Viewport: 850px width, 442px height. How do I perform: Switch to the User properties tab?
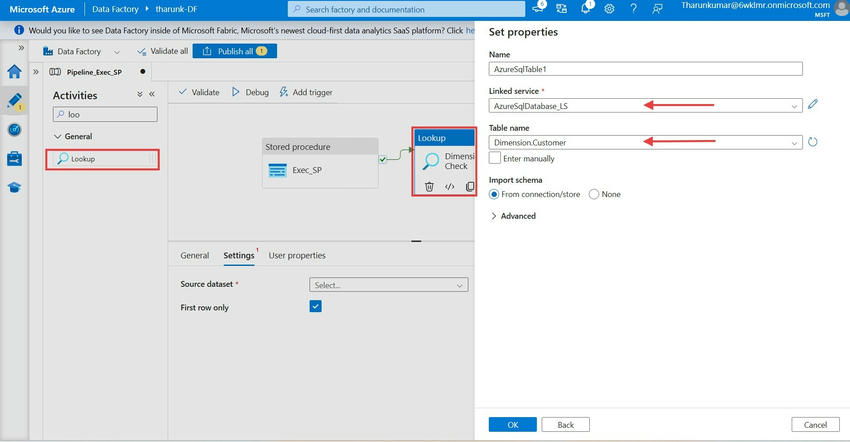(x=297, y=255)
